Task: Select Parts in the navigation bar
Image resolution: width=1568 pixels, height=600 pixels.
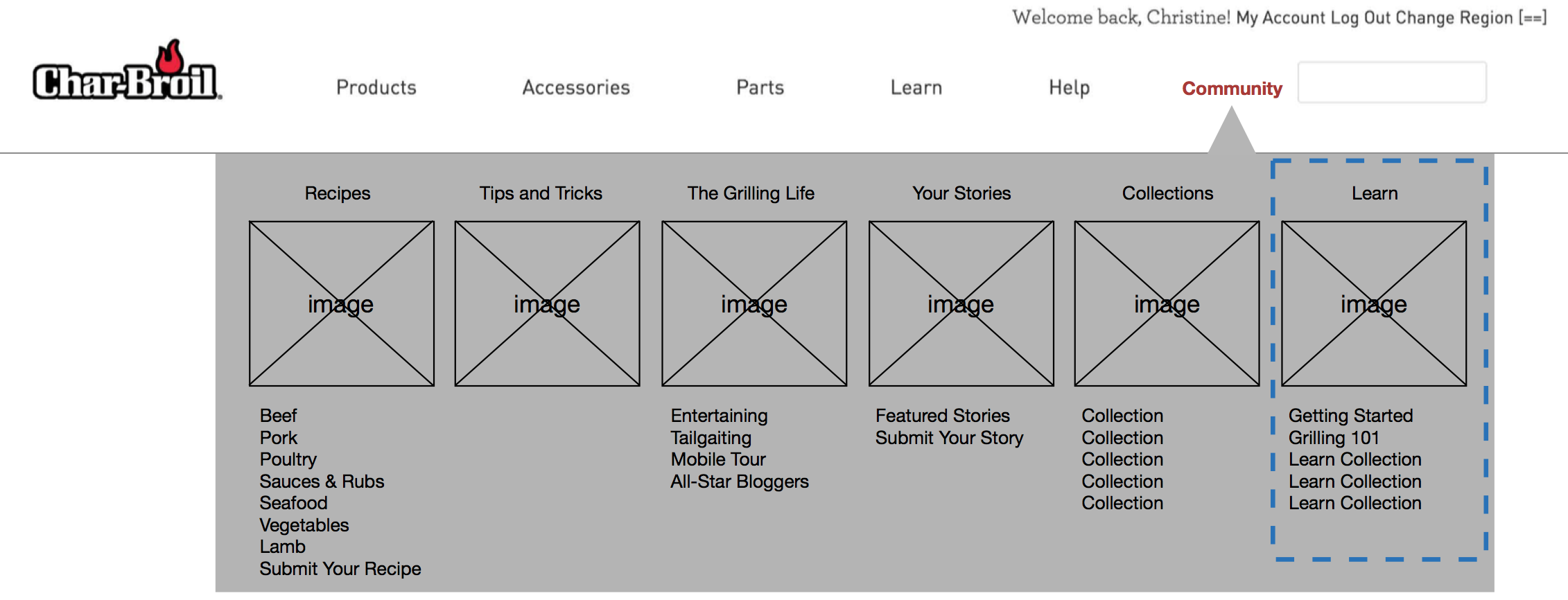Action: (760, 87)
